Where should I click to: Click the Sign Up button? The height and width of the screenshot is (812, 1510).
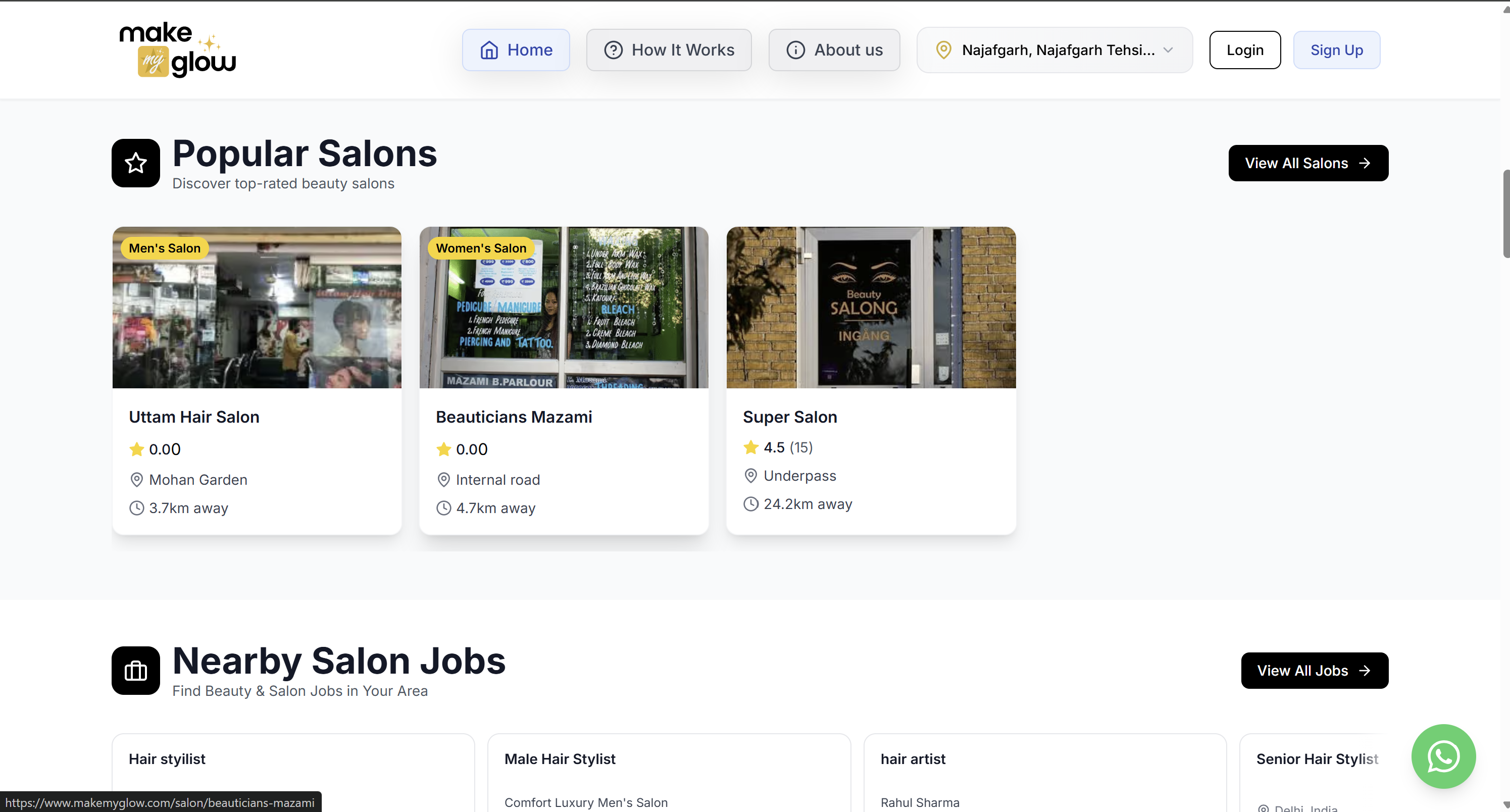(1336, 50)
